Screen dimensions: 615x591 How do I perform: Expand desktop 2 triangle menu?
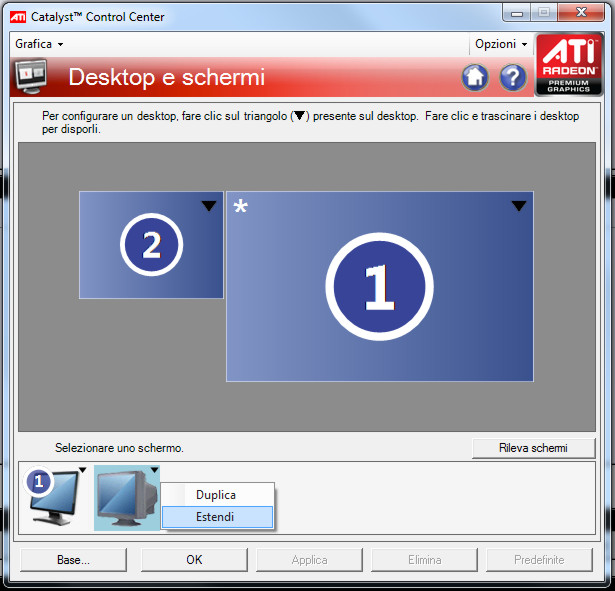pos(209,205)
